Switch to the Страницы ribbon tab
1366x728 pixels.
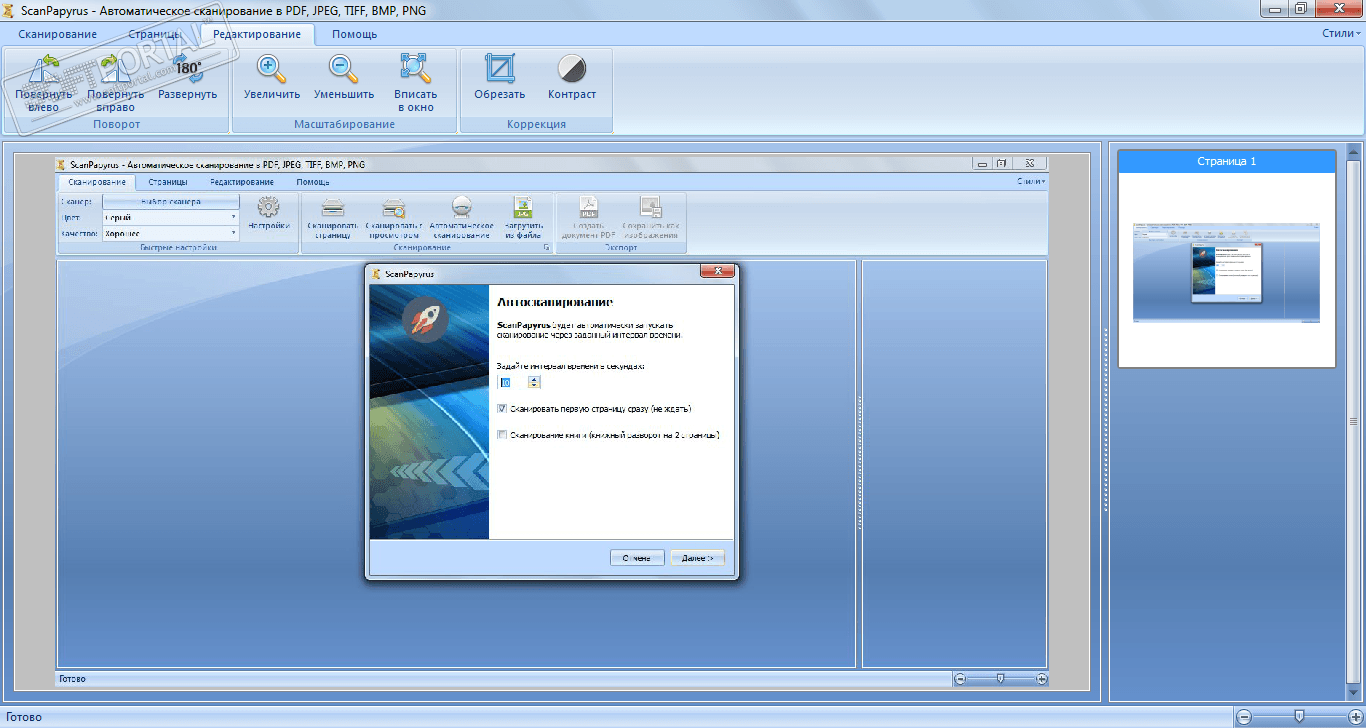[x=154, y=34]
